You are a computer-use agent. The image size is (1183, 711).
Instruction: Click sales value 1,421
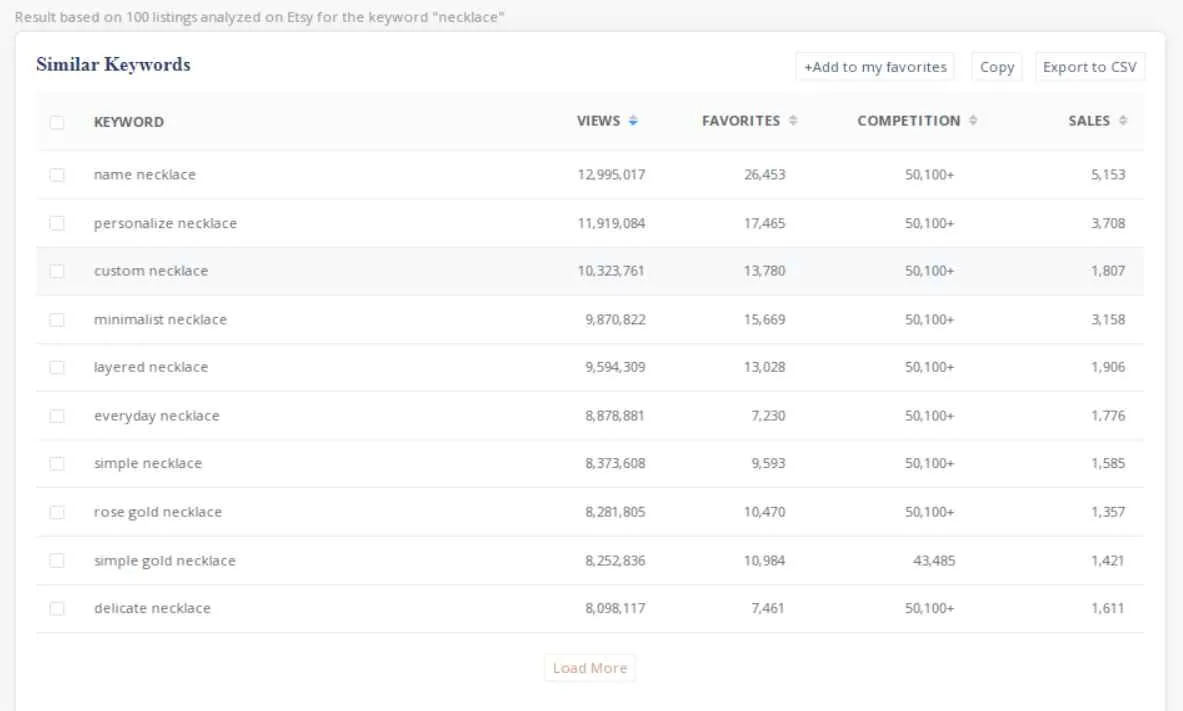1108,561
